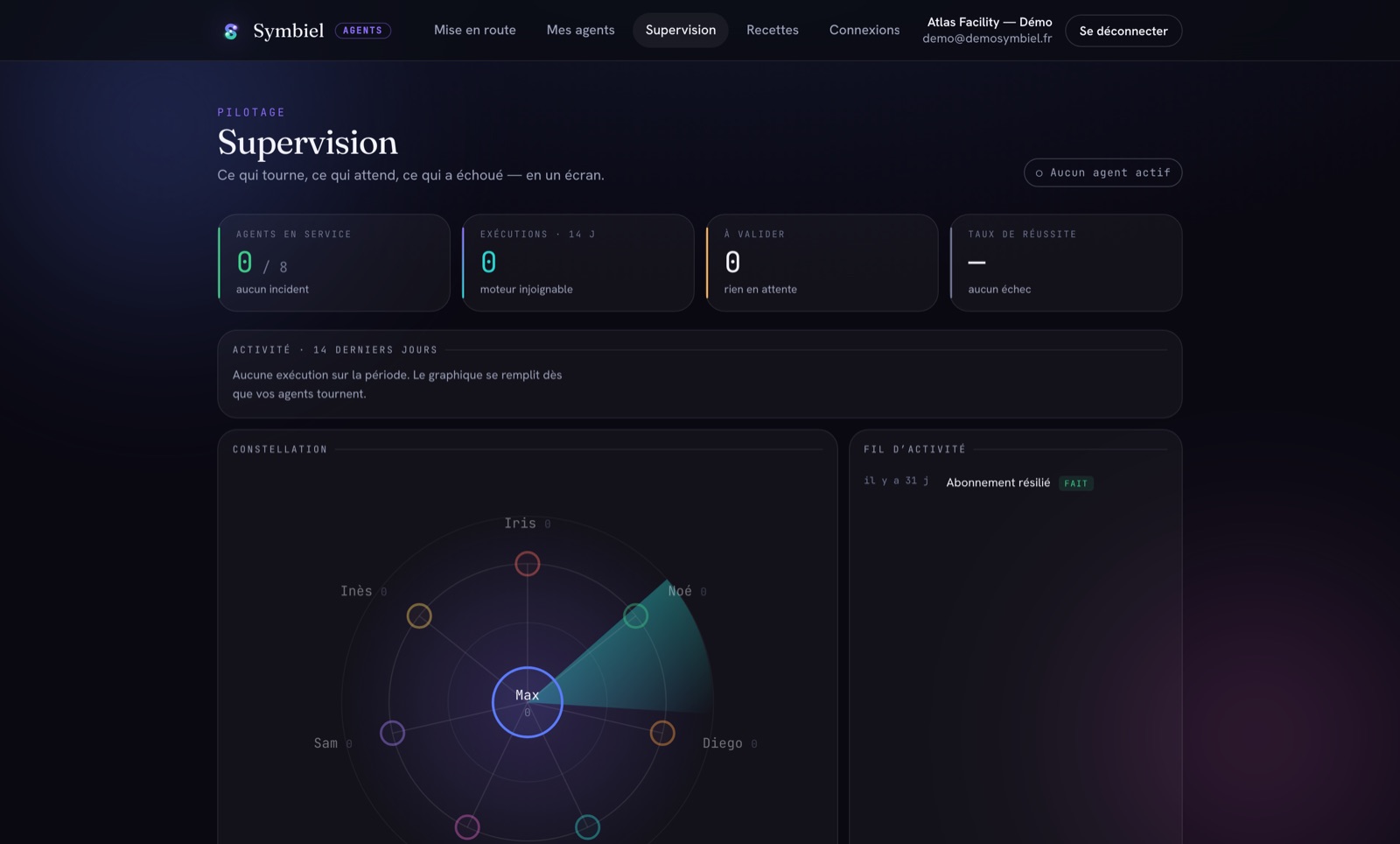This screenshot has height=844, width=1400.
Task: Click the Inès label in the constellation
Action: click(x=356, y=591)
